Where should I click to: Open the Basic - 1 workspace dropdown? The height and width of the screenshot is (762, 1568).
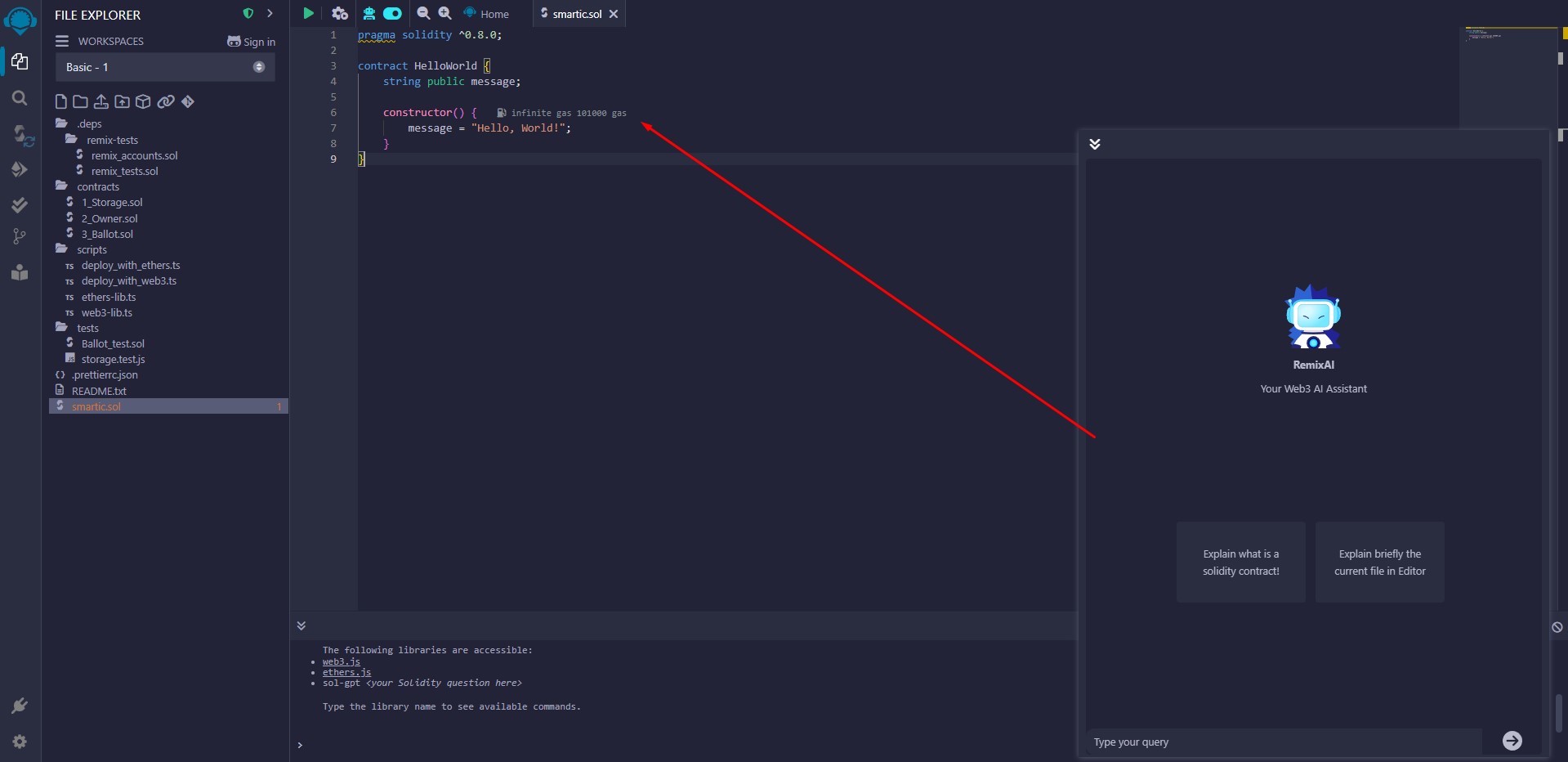(165, 67)
